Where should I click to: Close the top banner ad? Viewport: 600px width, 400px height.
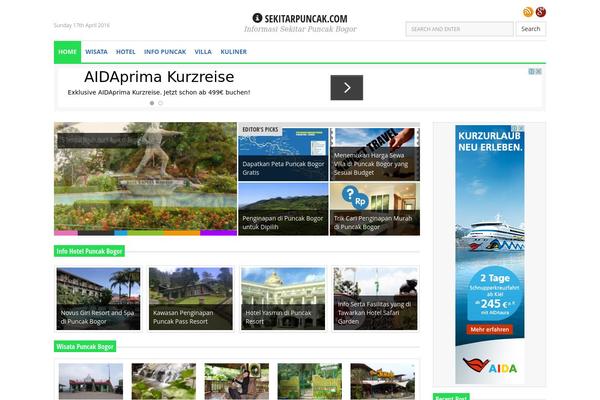click(x=538, y=72)
